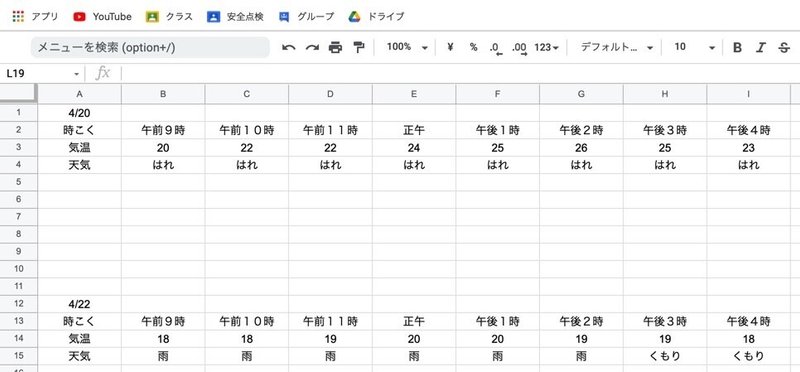The width and height of the screenshot is (800, 372).
Task: Open the YouTube bookmark
Action: tap(103, 16)
